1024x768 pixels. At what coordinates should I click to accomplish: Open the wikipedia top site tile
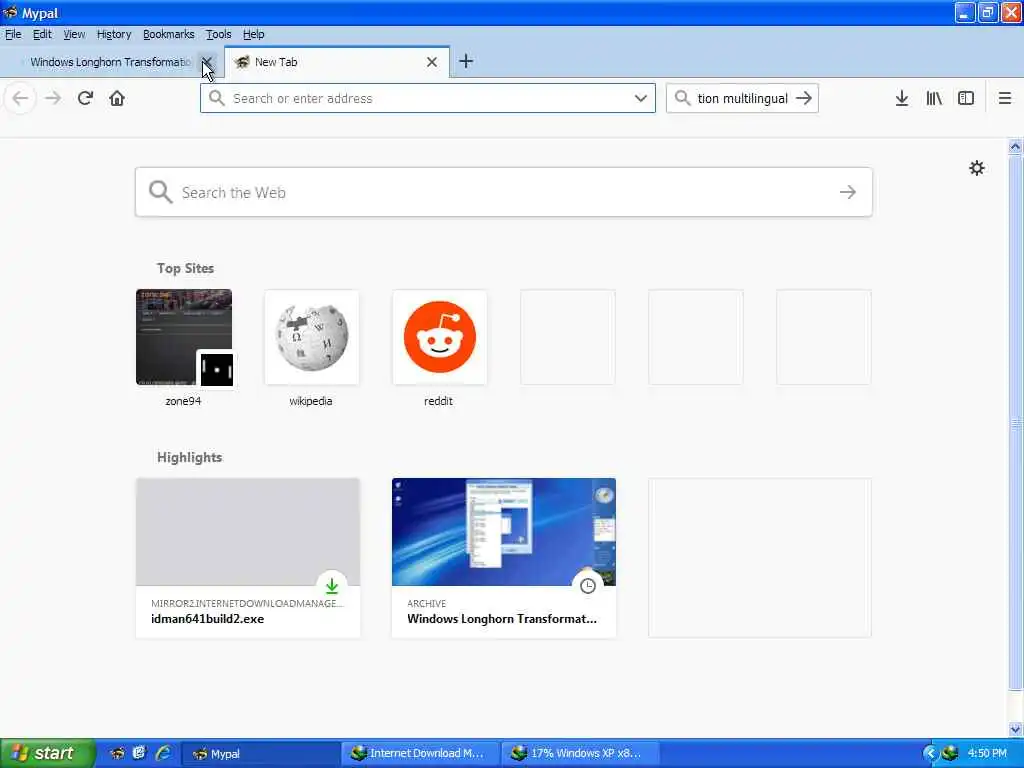click(312, 348)
